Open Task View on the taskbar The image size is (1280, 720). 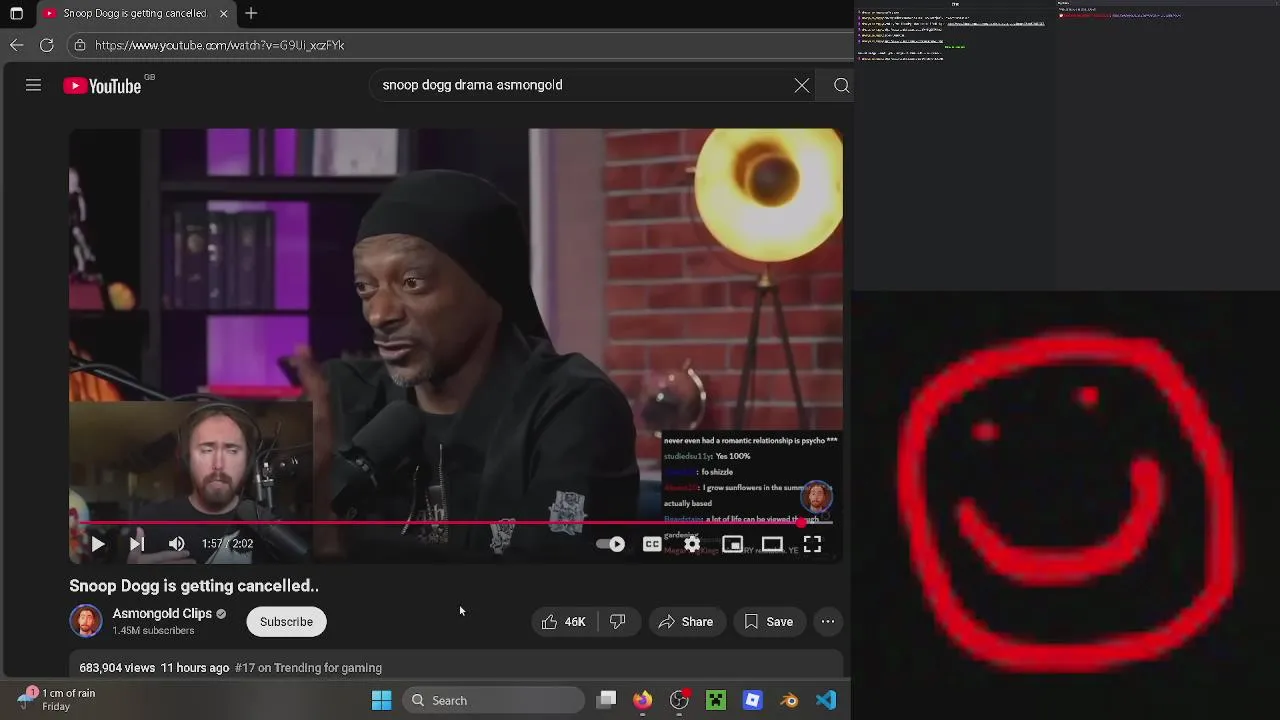pos(607,700)
